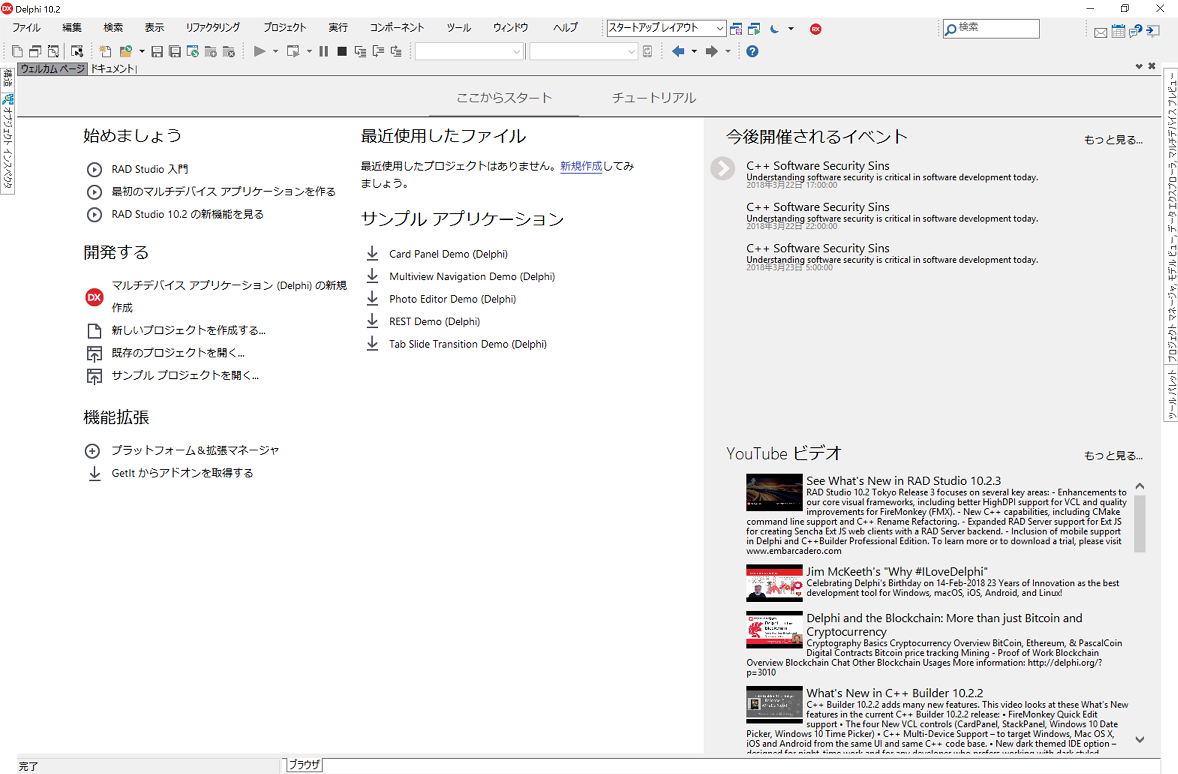Click the Step Over debug icon

[x=378, y=51]
